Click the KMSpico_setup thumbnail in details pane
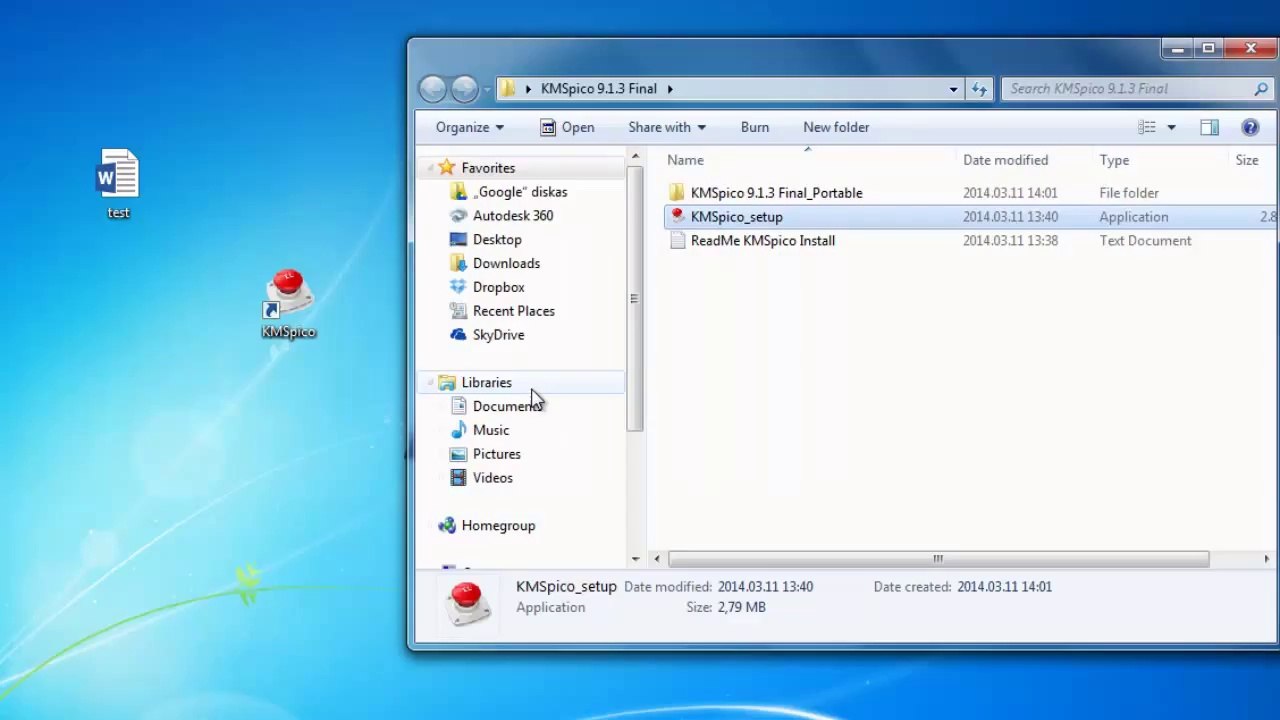The width and height of the screenshot is (1280, 720). [467, 603]
